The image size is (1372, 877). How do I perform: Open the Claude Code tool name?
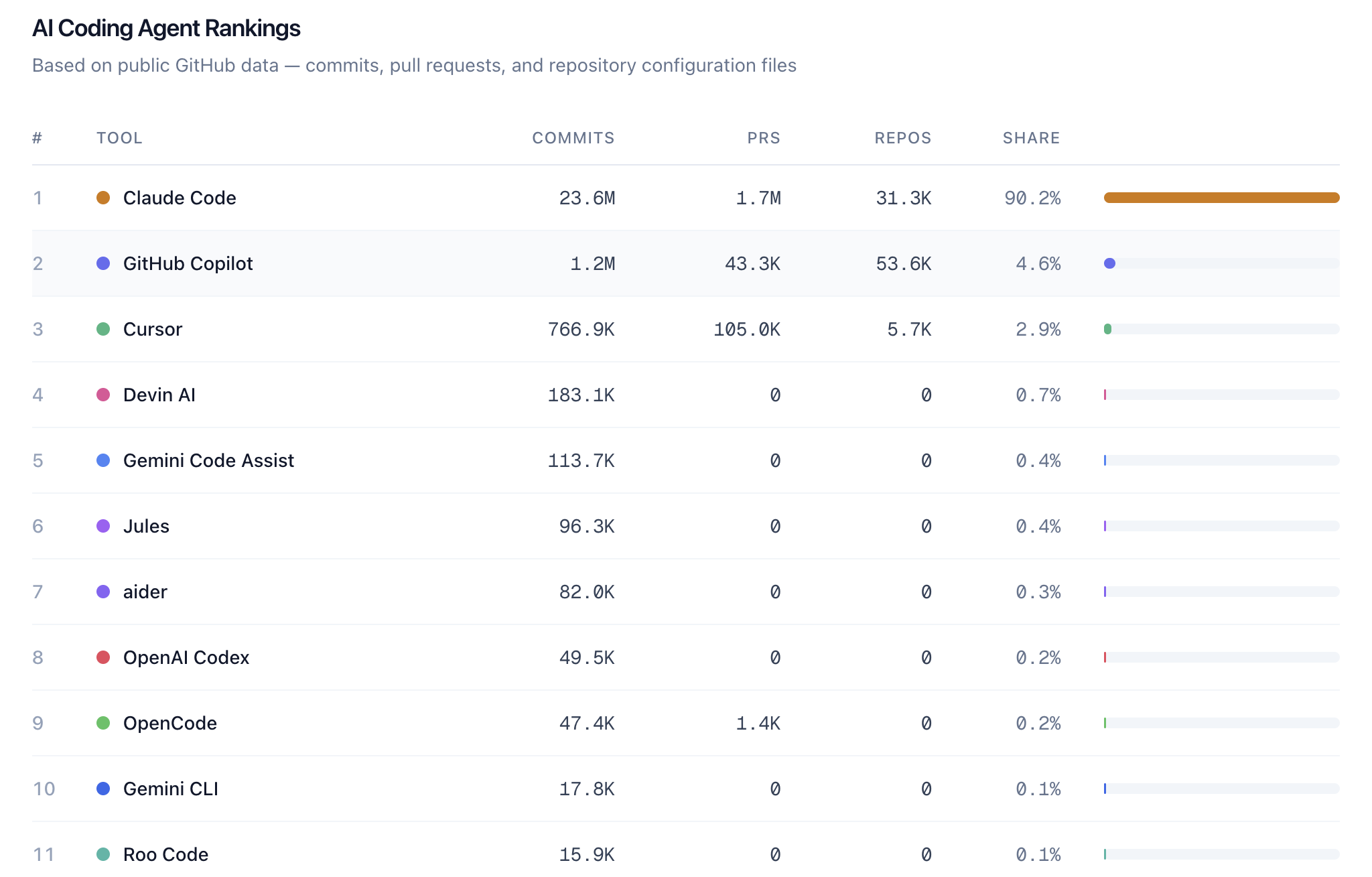pos(180,198)
